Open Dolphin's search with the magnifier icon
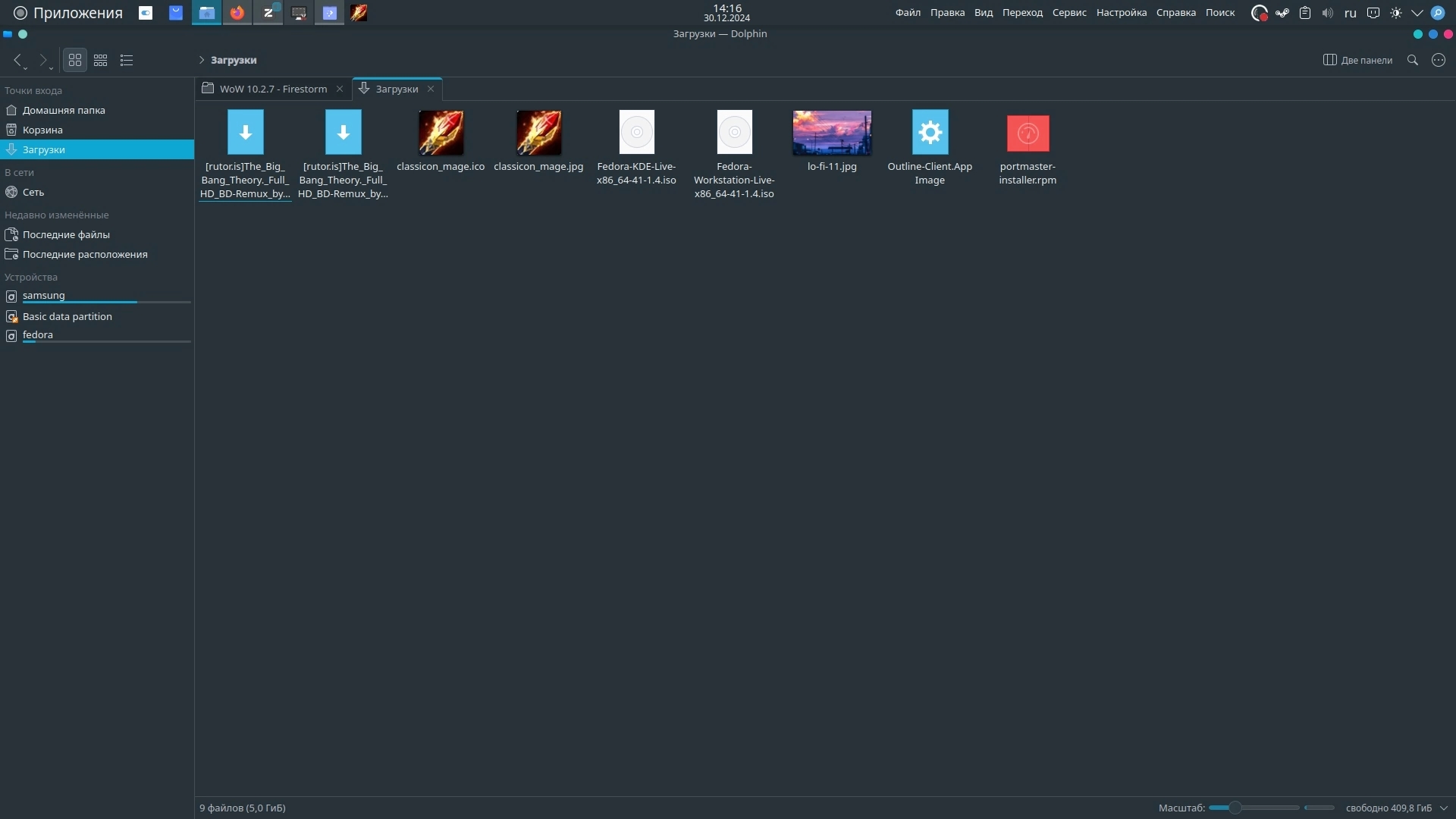 coord(1413,60)
